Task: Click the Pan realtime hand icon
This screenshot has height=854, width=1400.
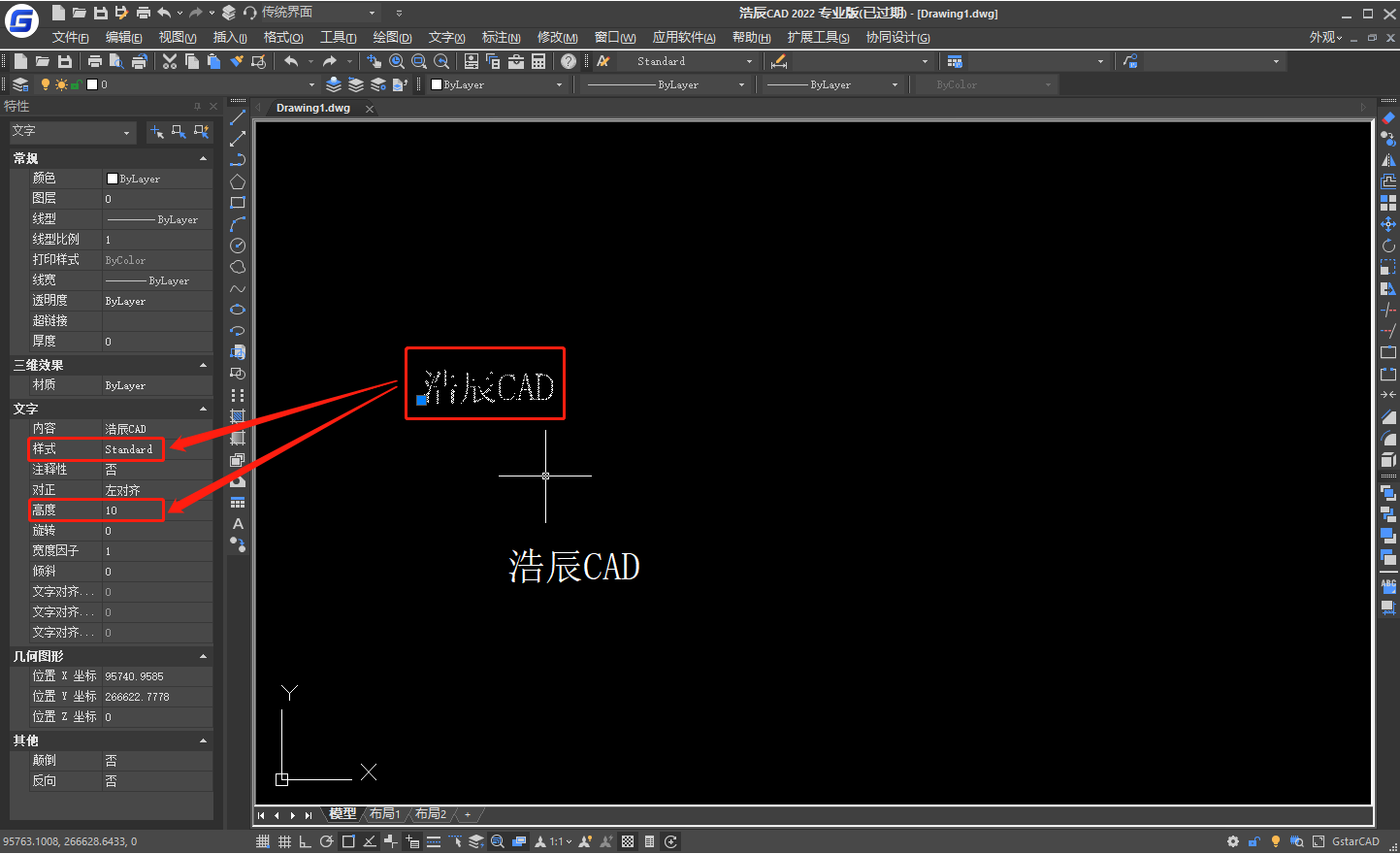Action: [374, 61]
